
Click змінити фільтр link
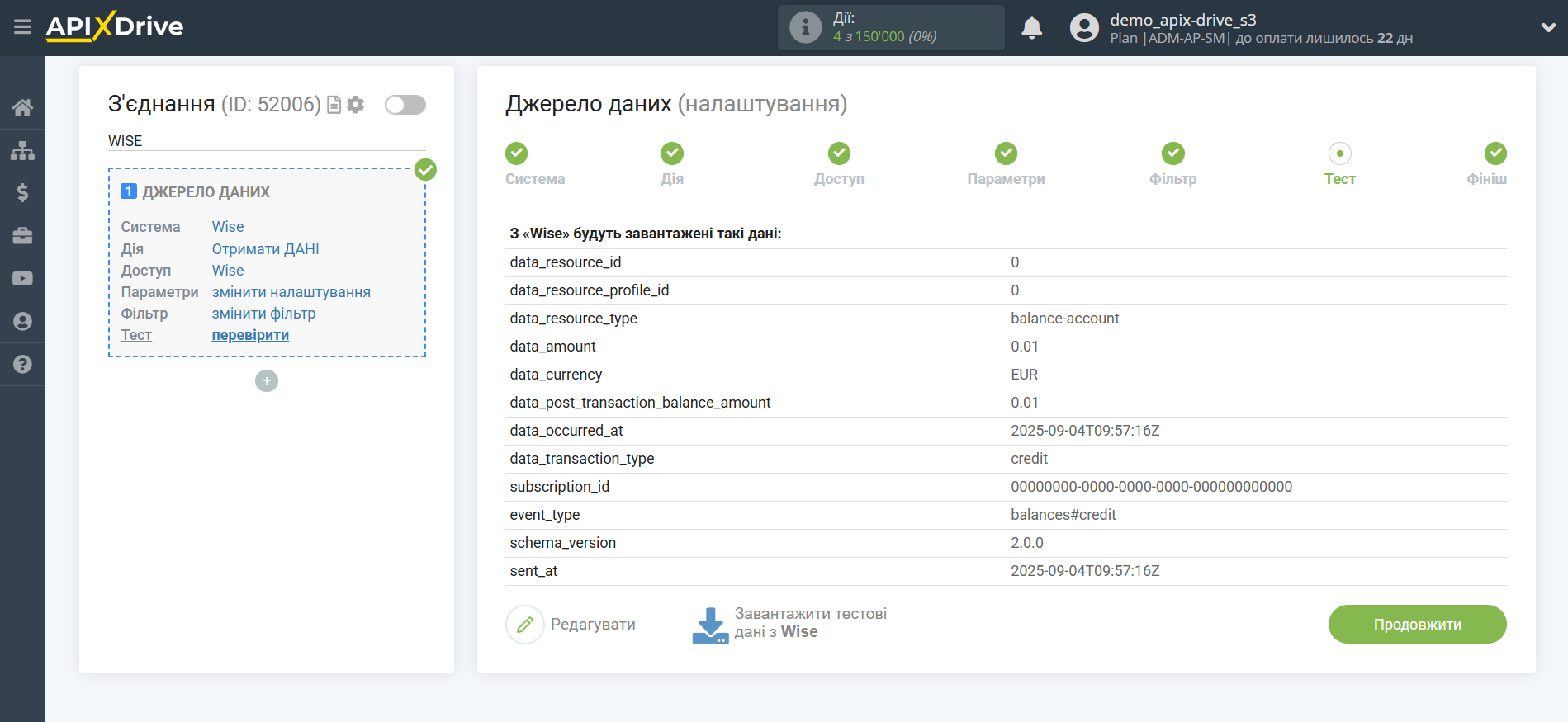pos(263,314)
